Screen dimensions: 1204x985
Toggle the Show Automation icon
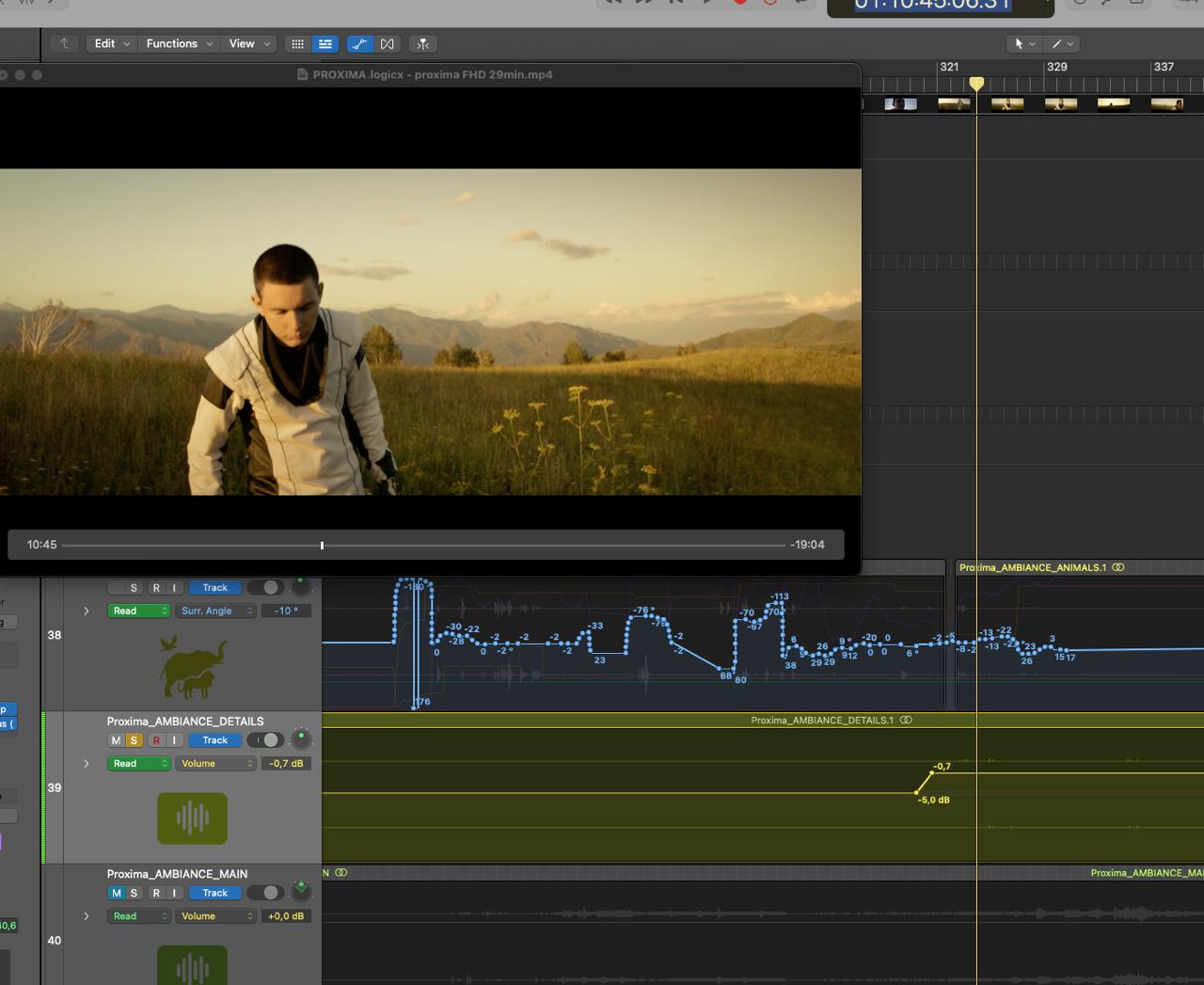point(359,43)
